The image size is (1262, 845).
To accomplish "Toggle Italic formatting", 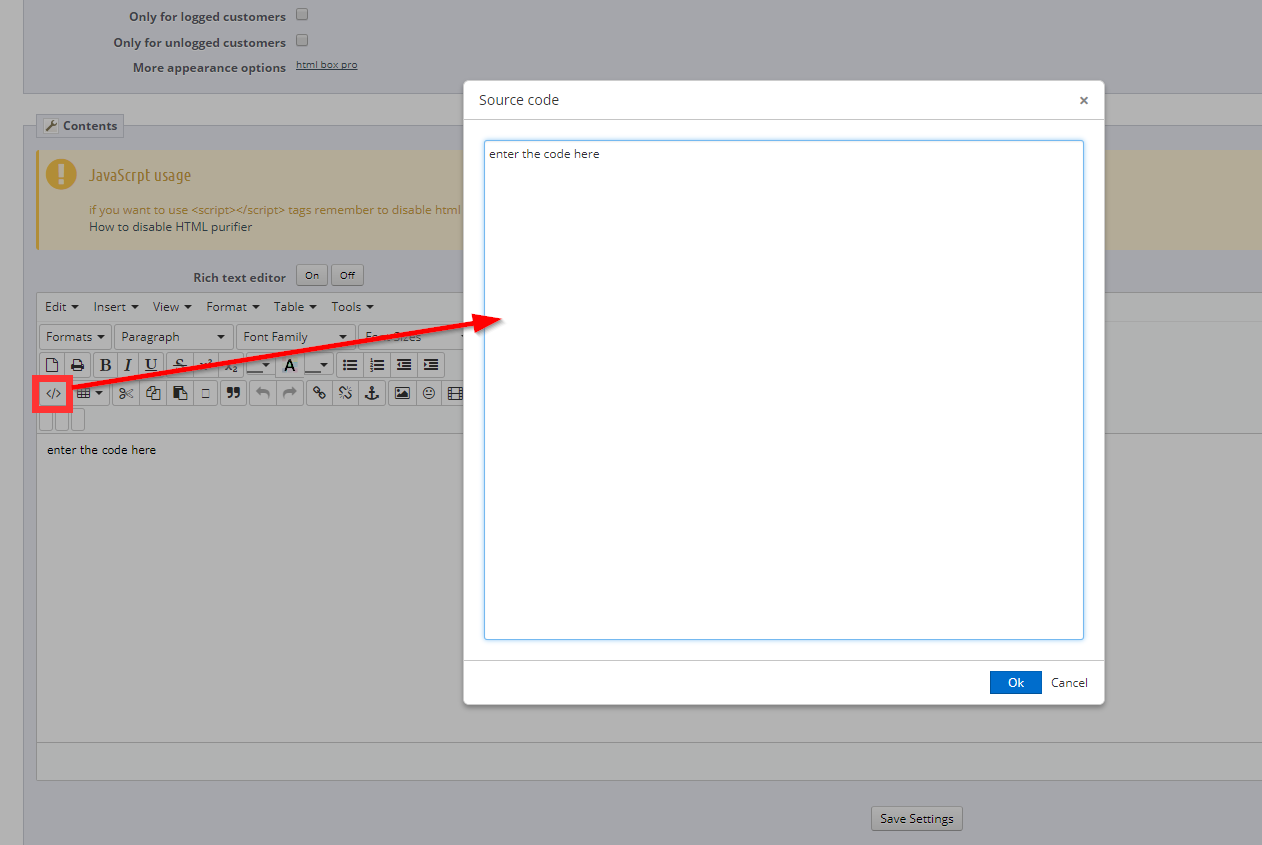I will point(128,365).
